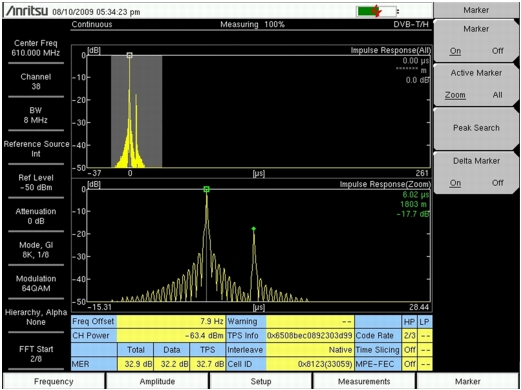
Task: Click the MER Data value 32.2 dB
Action: [x=172, y=364]
